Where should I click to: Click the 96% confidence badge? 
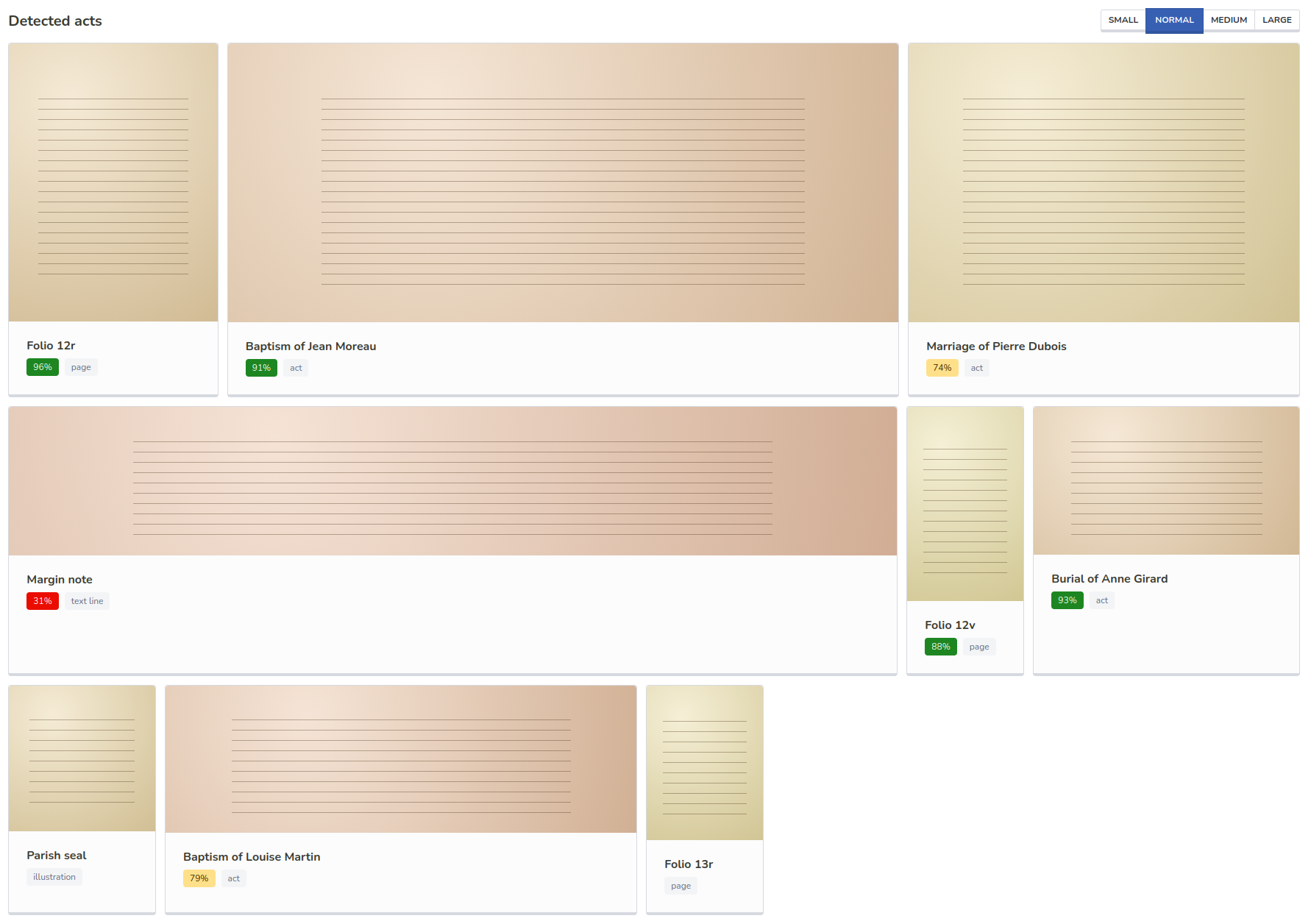click(x=43, y=367)
